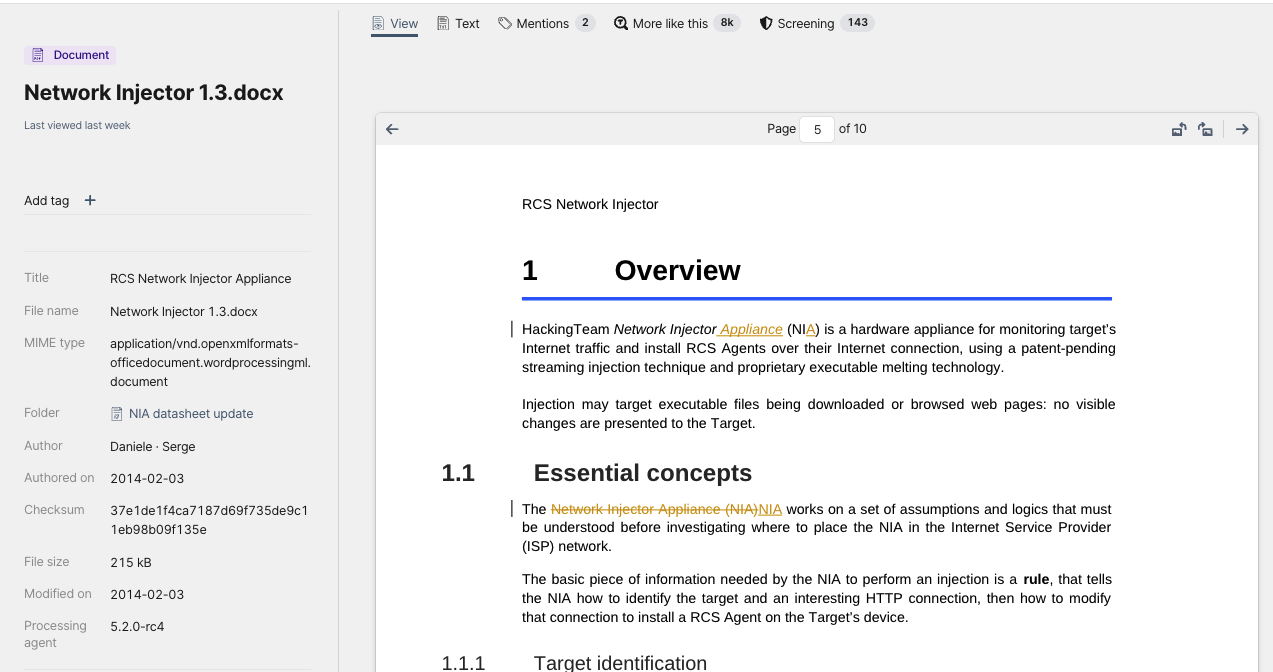Select the title value 'RCS Network Injector Appliance'

pyautogui.click(x=201, y=279)
